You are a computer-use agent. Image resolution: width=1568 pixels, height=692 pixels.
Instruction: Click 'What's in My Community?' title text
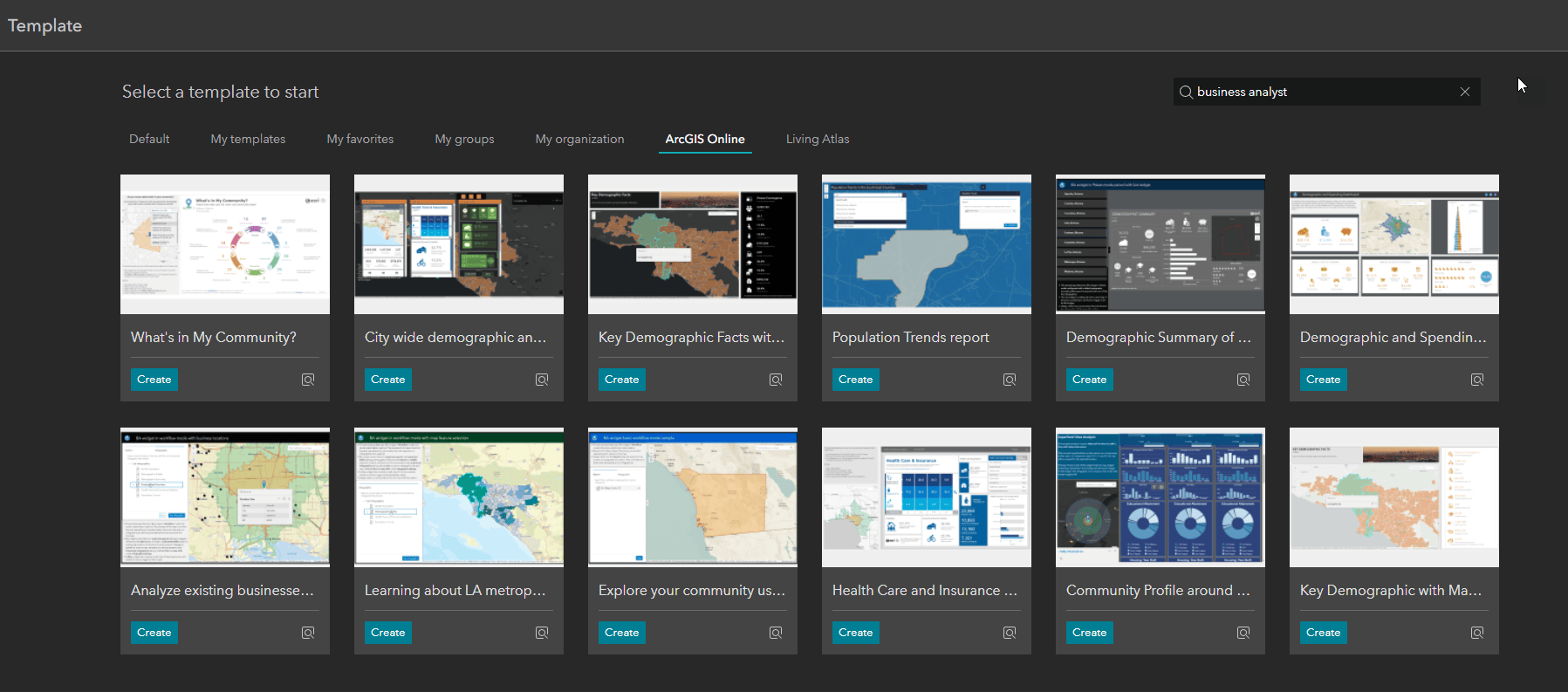point(214,338)
